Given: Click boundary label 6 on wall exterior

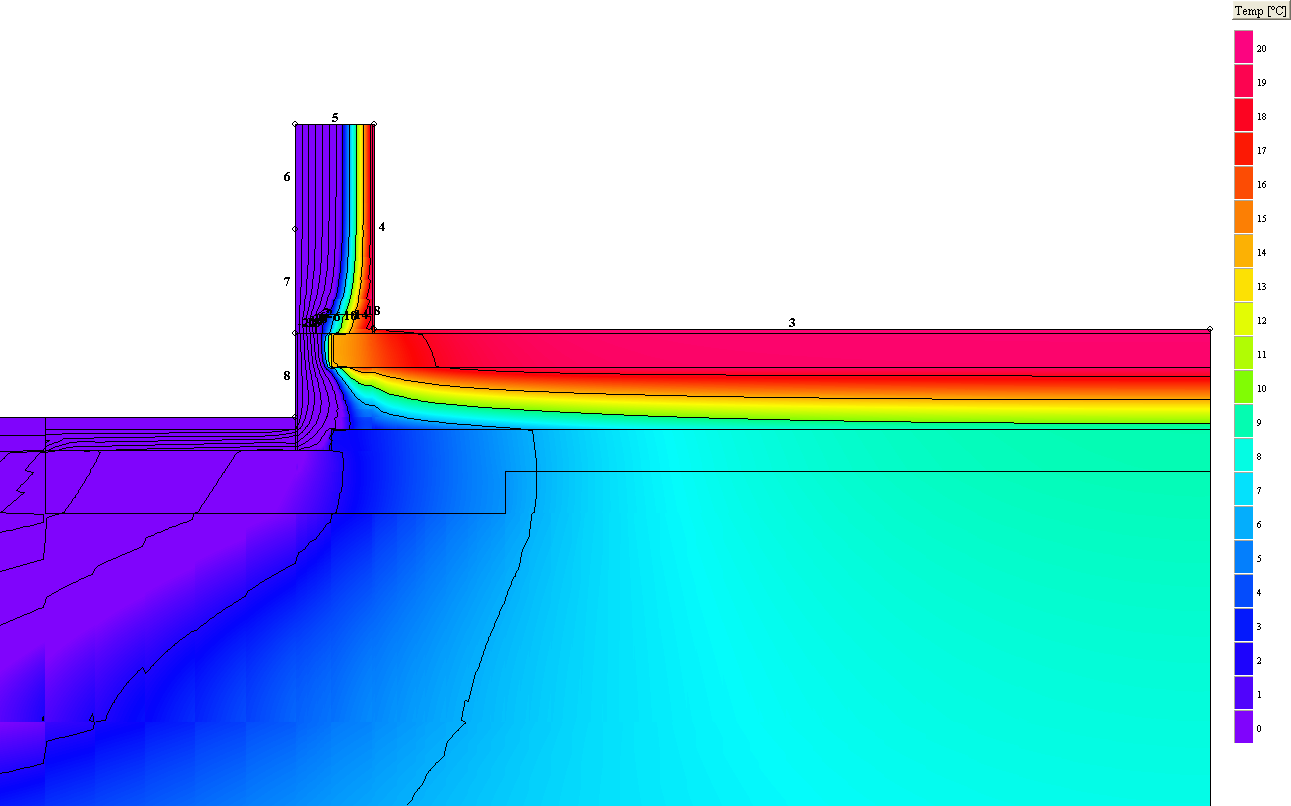Looking at the screenshot, I should [x=287, y=176].
